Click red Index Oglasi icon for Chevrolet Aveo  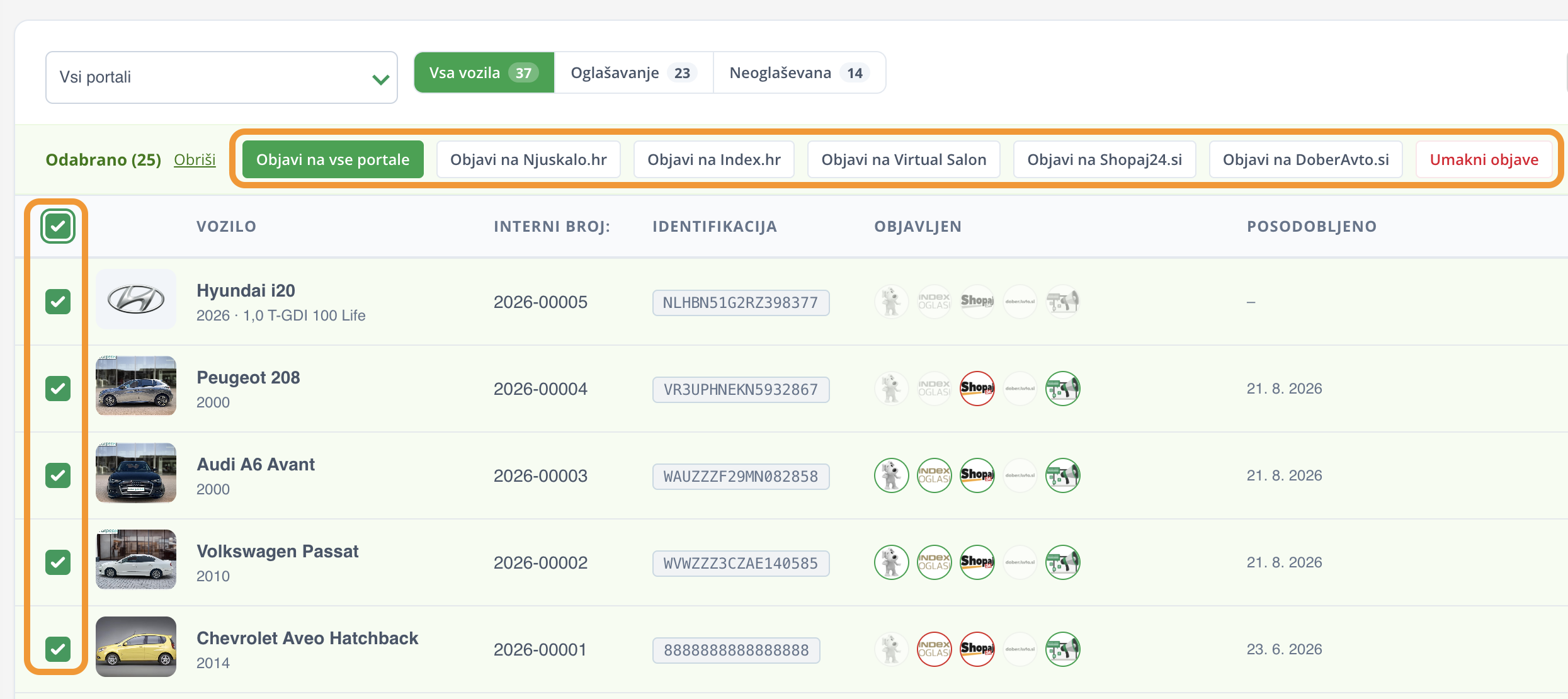click(x=934, y=649)
